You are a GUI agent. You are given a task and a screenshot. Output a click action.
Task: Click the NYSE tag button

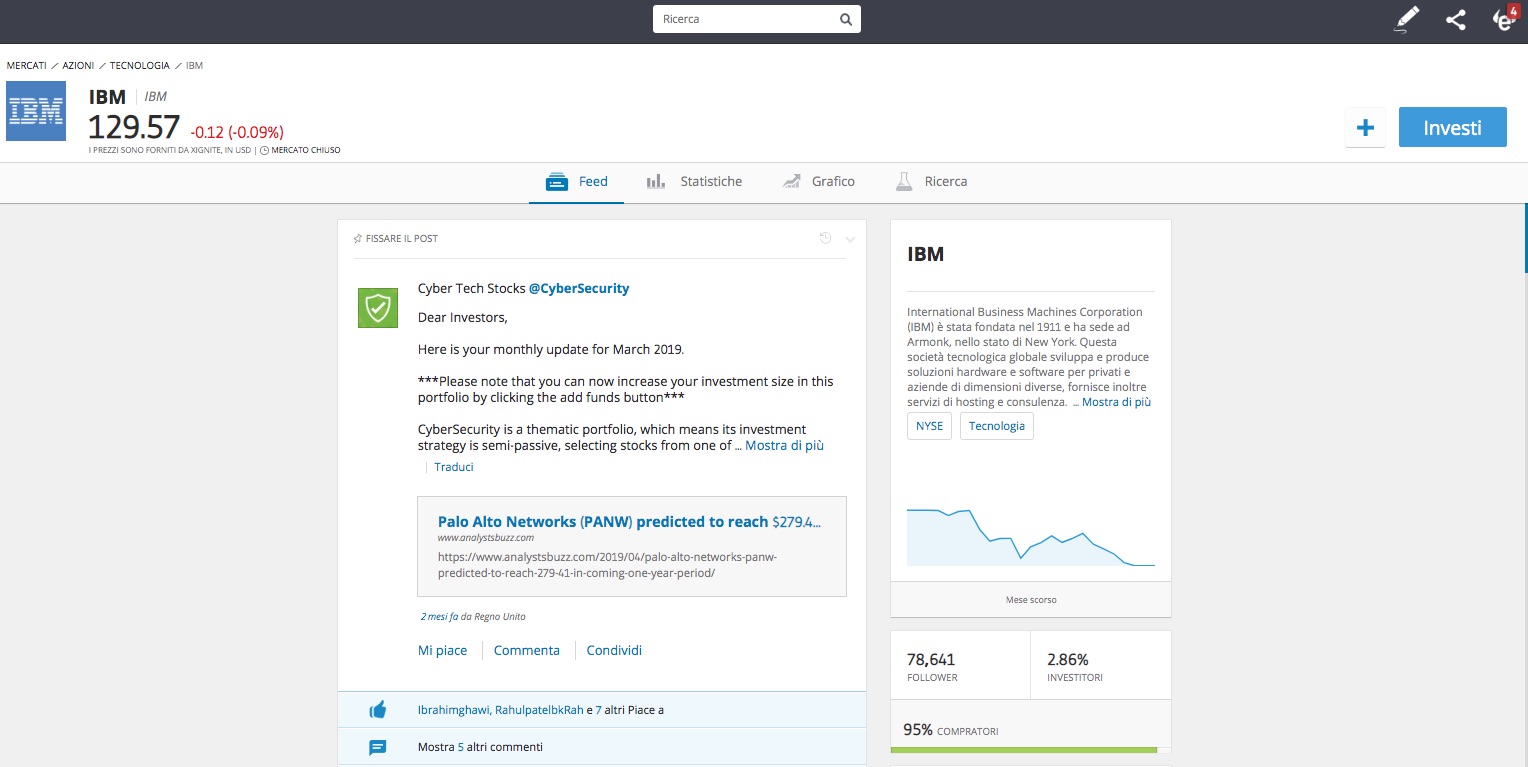[929, 426]
